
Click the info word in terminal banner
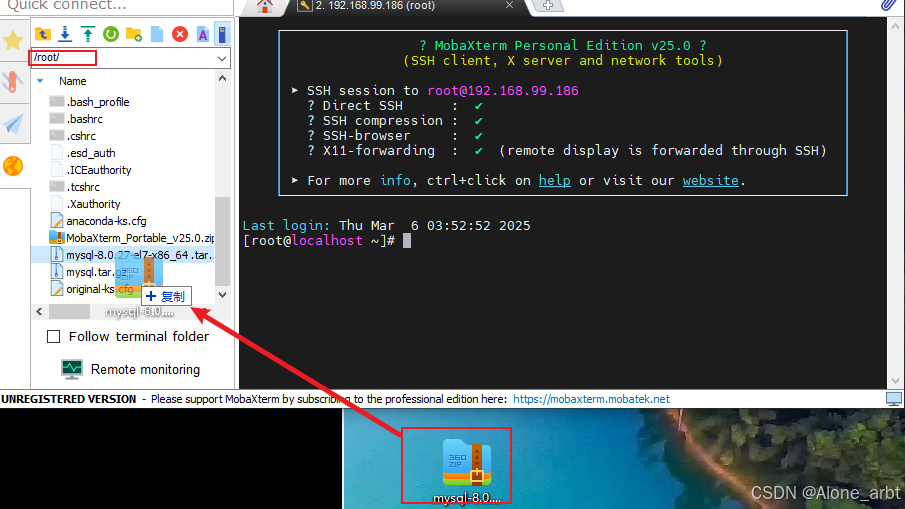[395, 181]
